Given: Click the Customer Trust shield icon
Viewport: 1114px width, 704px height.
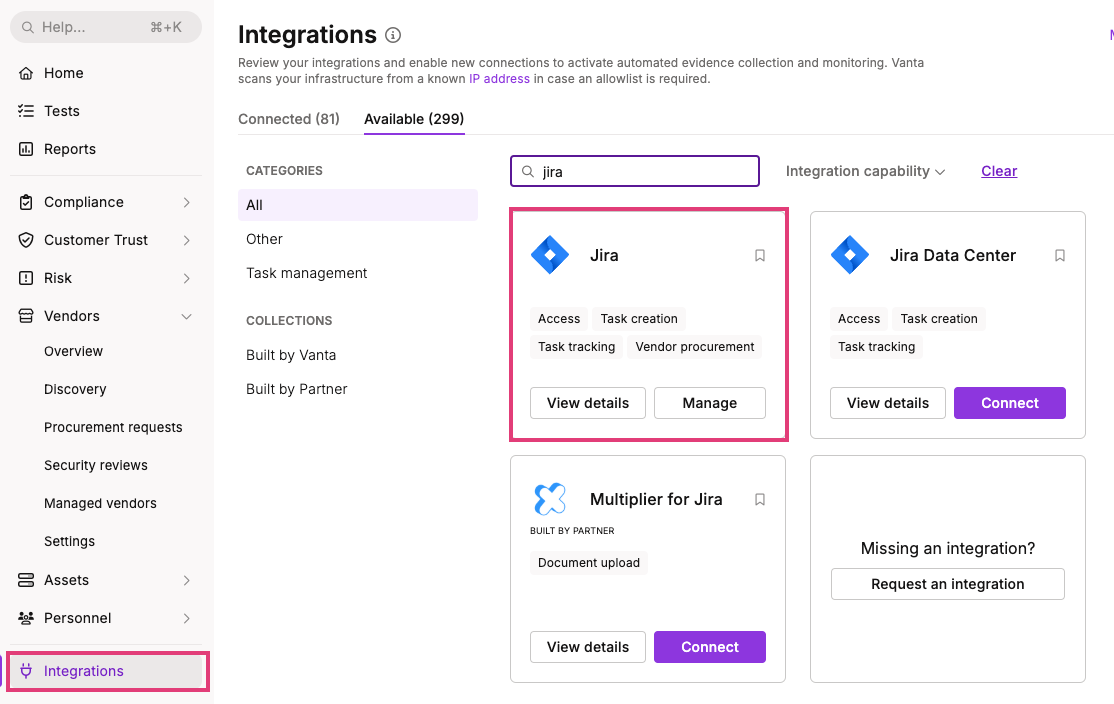Looking at the screenshot, I should [x=26, y=240].
